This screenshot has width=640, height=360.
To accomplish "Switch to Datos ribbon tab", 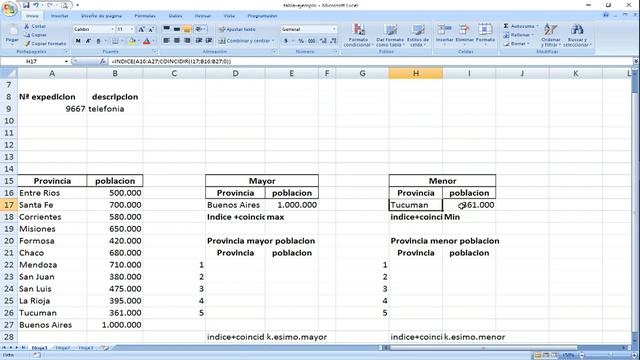I will coord(176,16).
